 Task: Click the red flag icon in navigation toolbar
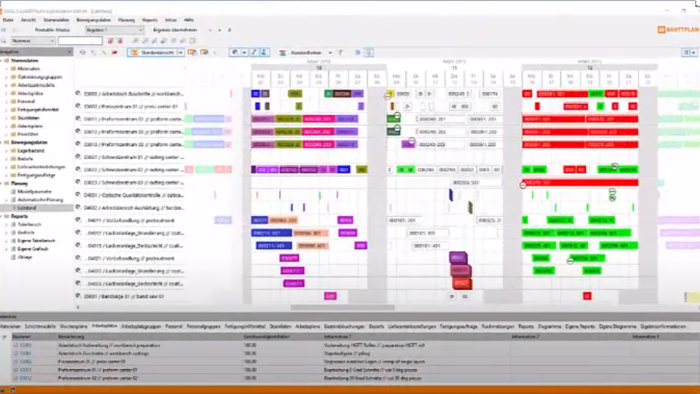115,53
